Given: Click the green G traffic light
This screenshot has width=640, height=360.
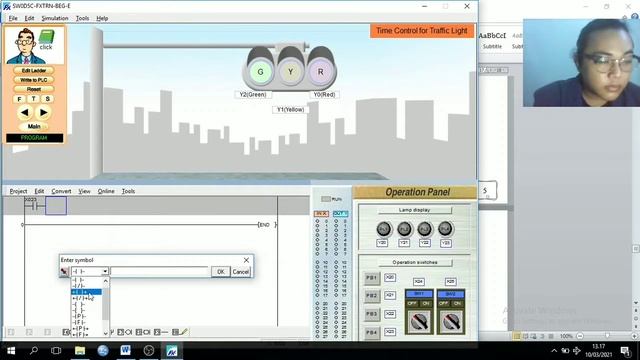Looking at the screenshot, I should pyautogui.click(x=260, y=72).
